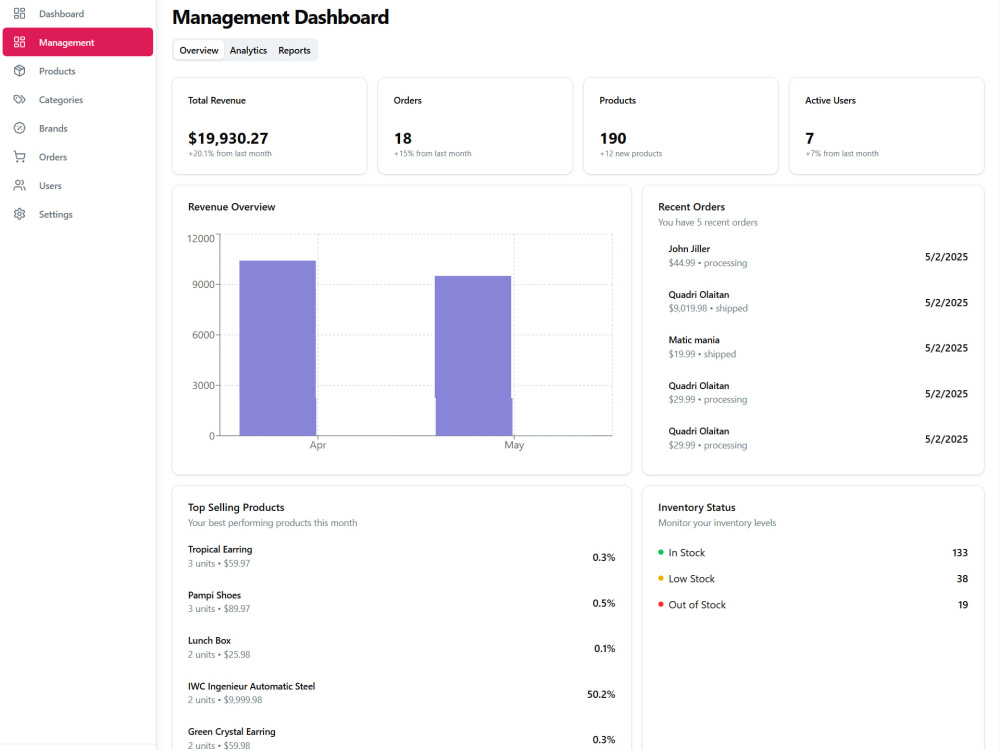1000x750 pixels.
Task: Click the orange Low Stock status dot
Action: tap(661, 578)
